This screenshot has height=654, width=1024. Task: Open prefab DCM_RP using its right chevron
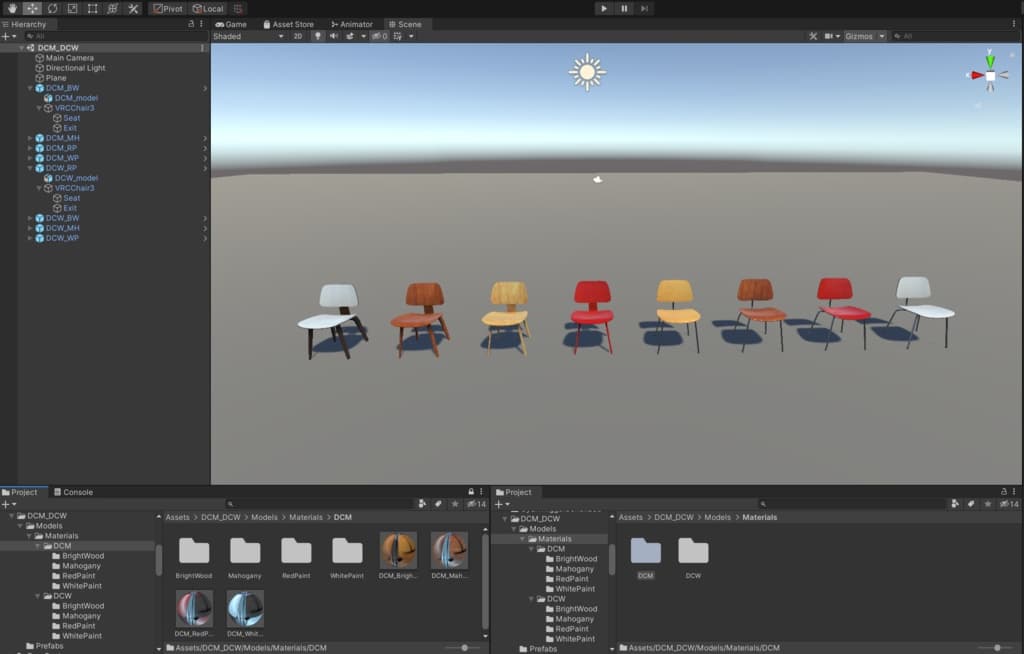pos(205,148)
